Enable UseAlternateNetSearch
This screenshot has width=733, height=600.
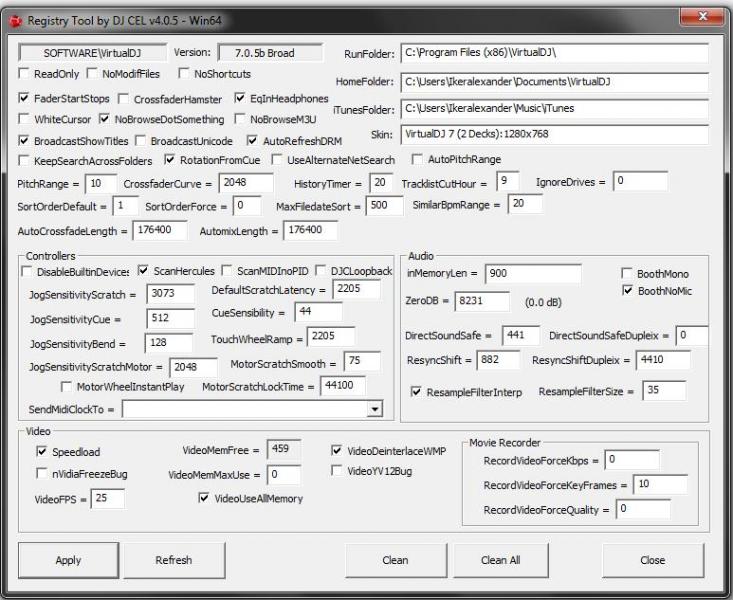point(277,160)
